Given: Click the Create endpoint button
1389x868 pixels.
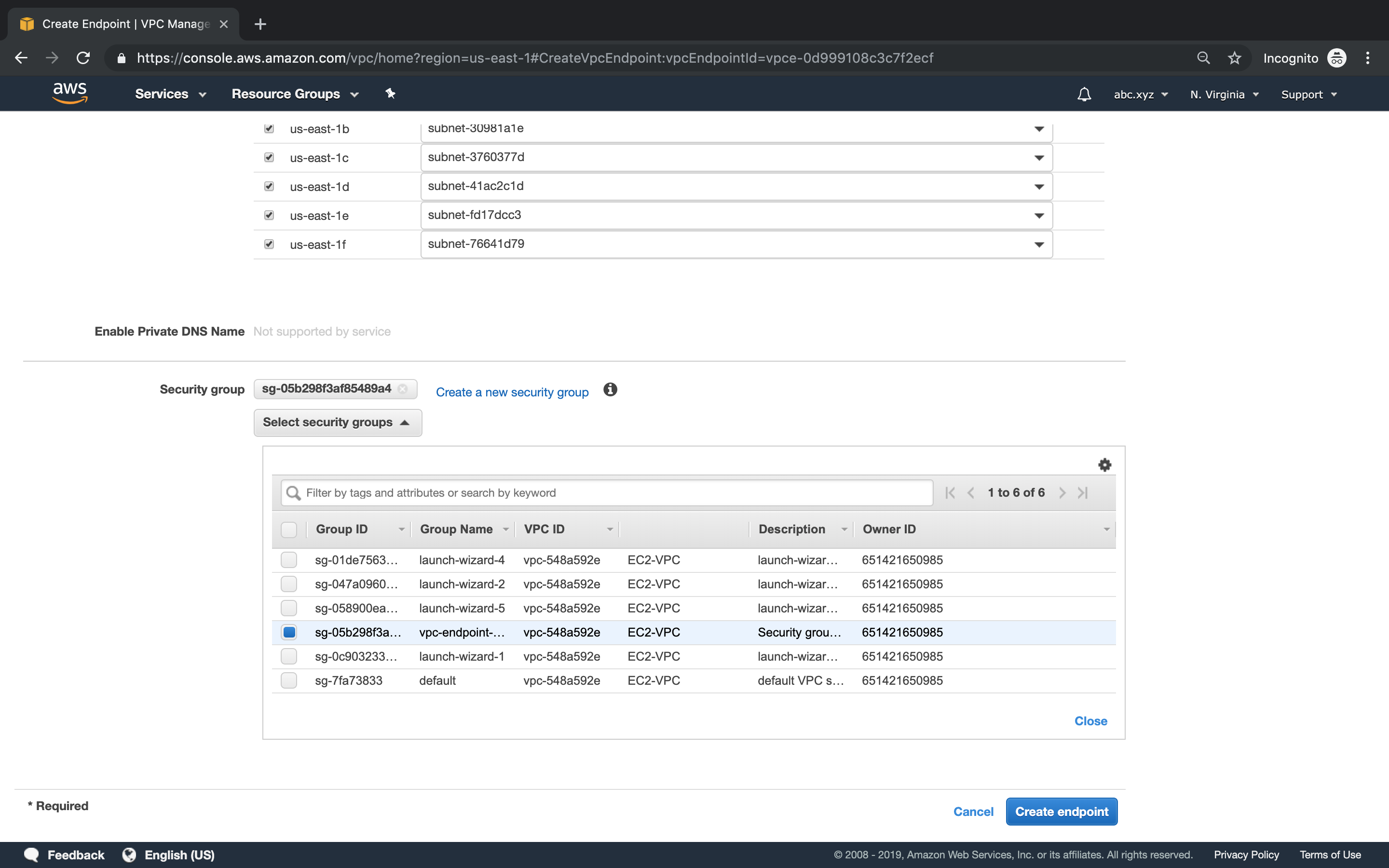Looking at the screenshot, I should (x=1061, y=811).
